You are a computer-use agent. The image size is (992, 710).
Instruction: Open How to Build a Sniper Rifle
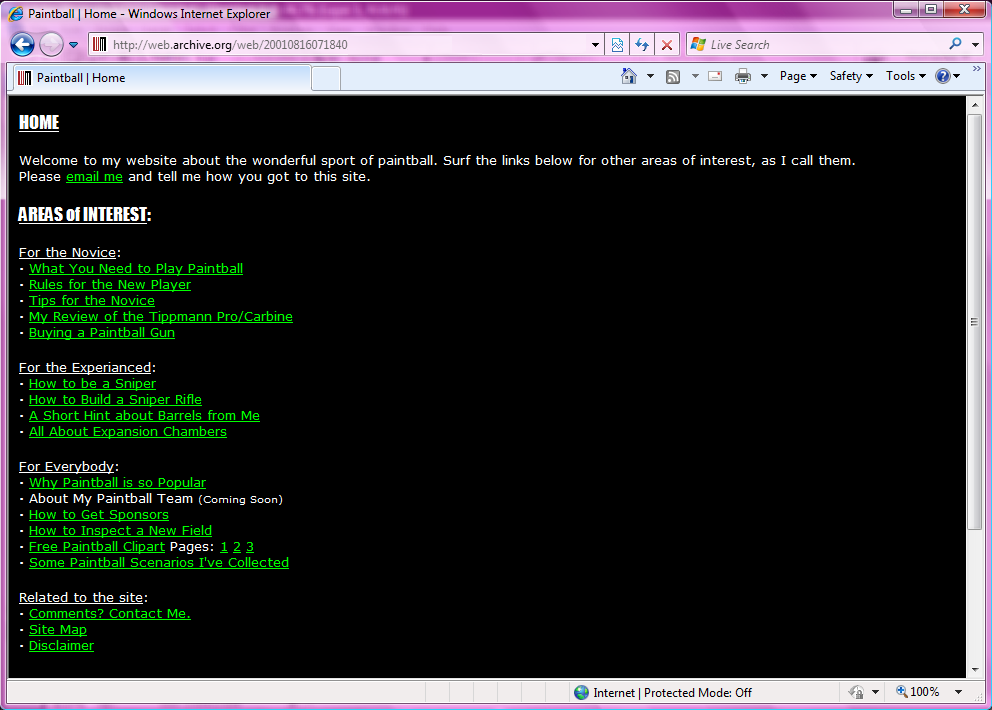[x=115, y=400]
